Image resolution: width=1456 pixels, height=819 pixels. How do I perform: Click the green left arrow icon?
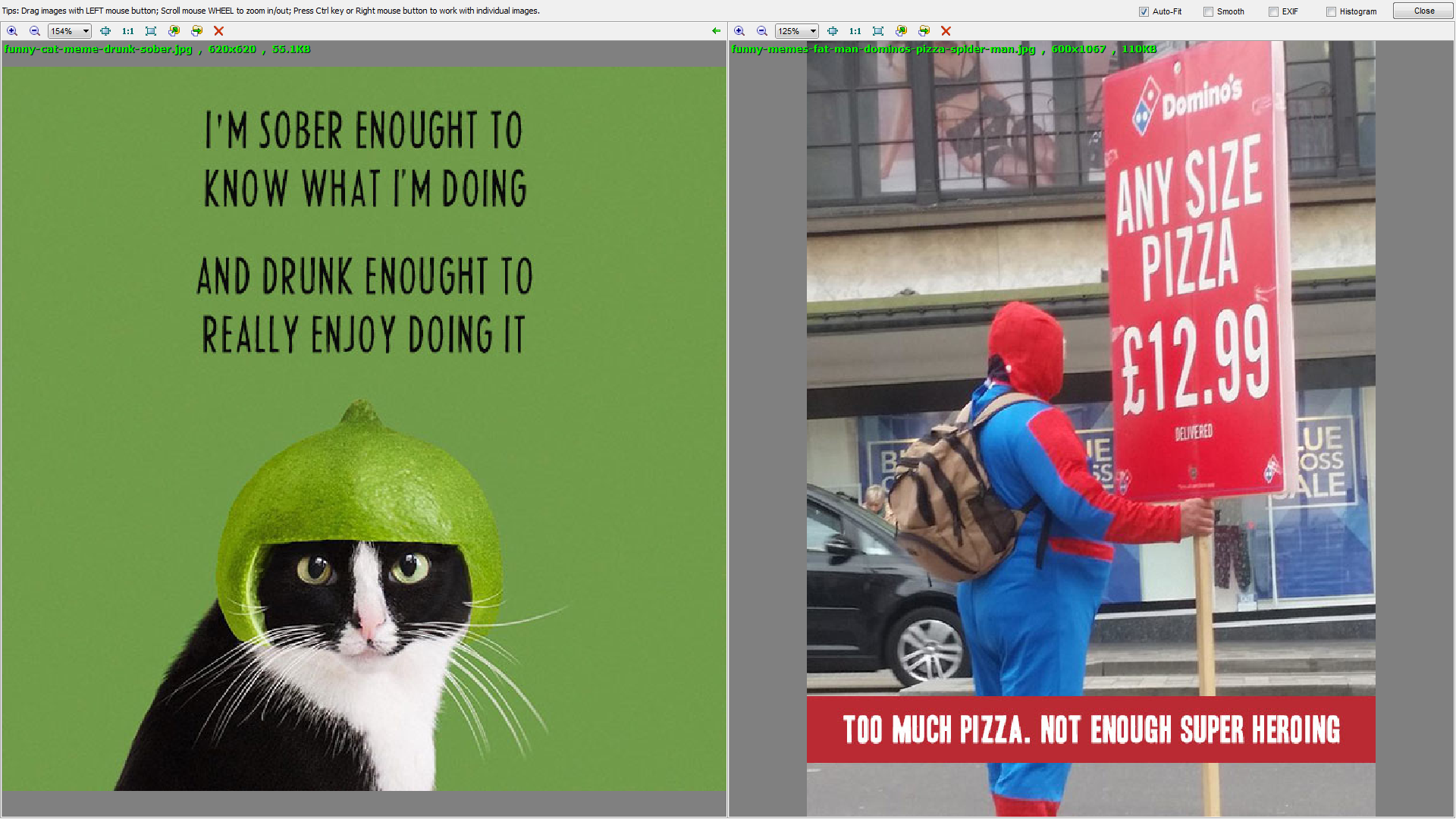tap(716, 31)
